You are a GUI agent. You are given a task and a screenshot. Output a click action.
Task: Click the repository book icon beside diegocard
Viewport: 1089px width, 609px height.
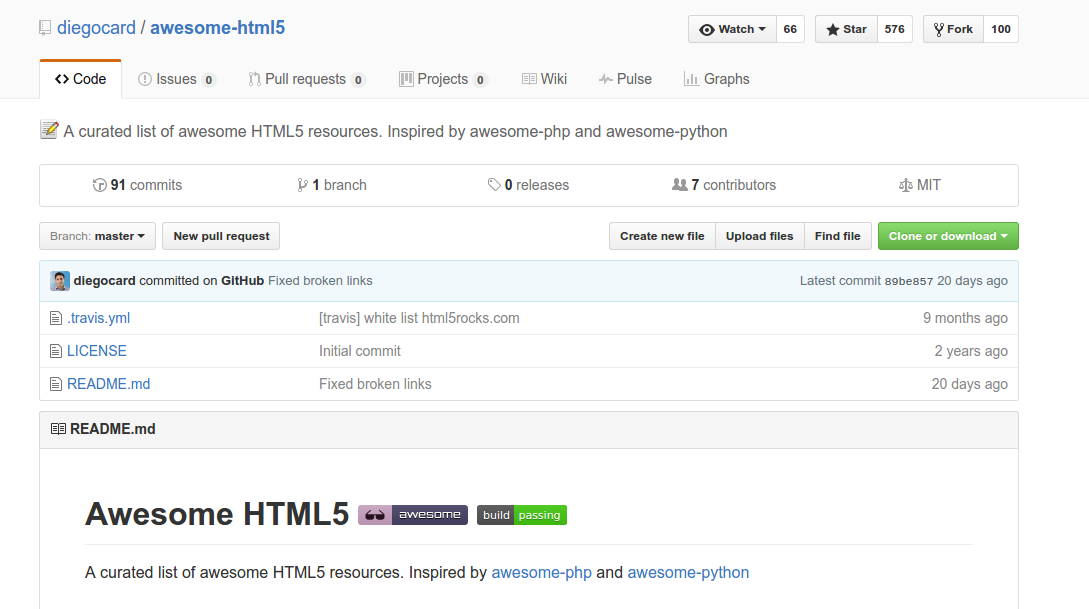(x=45, y=28)
